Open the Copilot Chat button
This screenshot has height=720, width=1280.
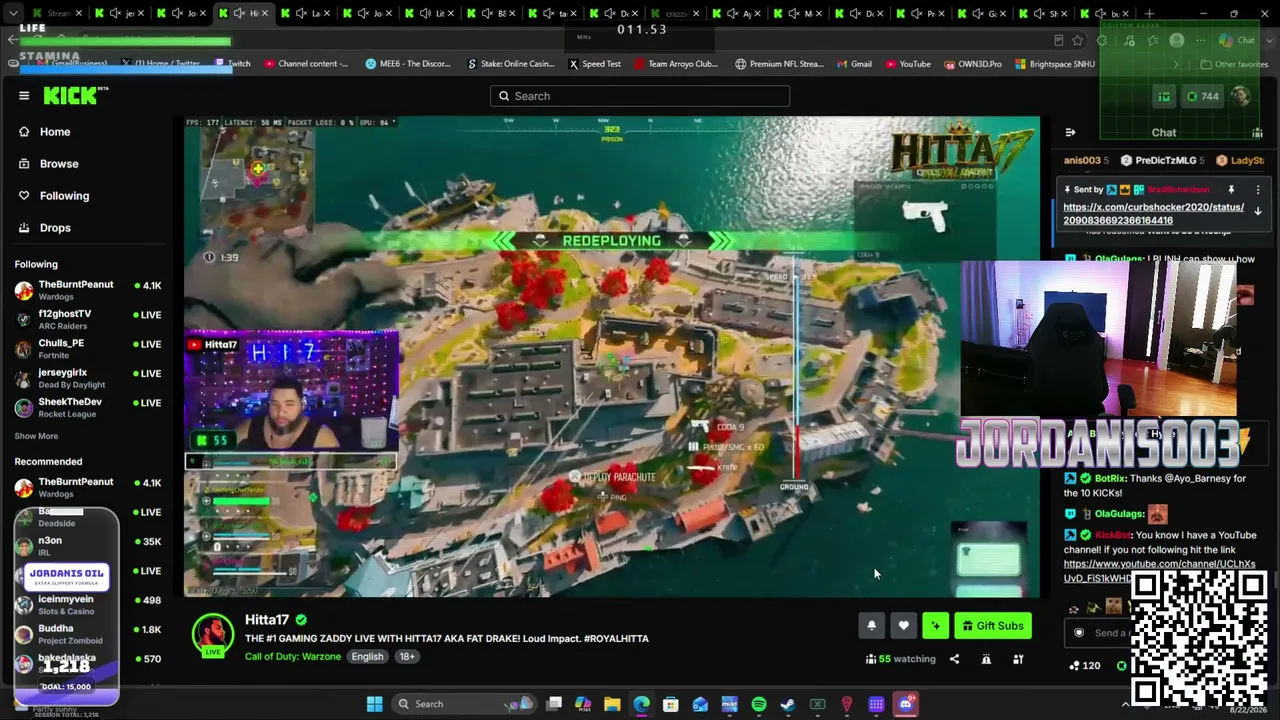1238,40
